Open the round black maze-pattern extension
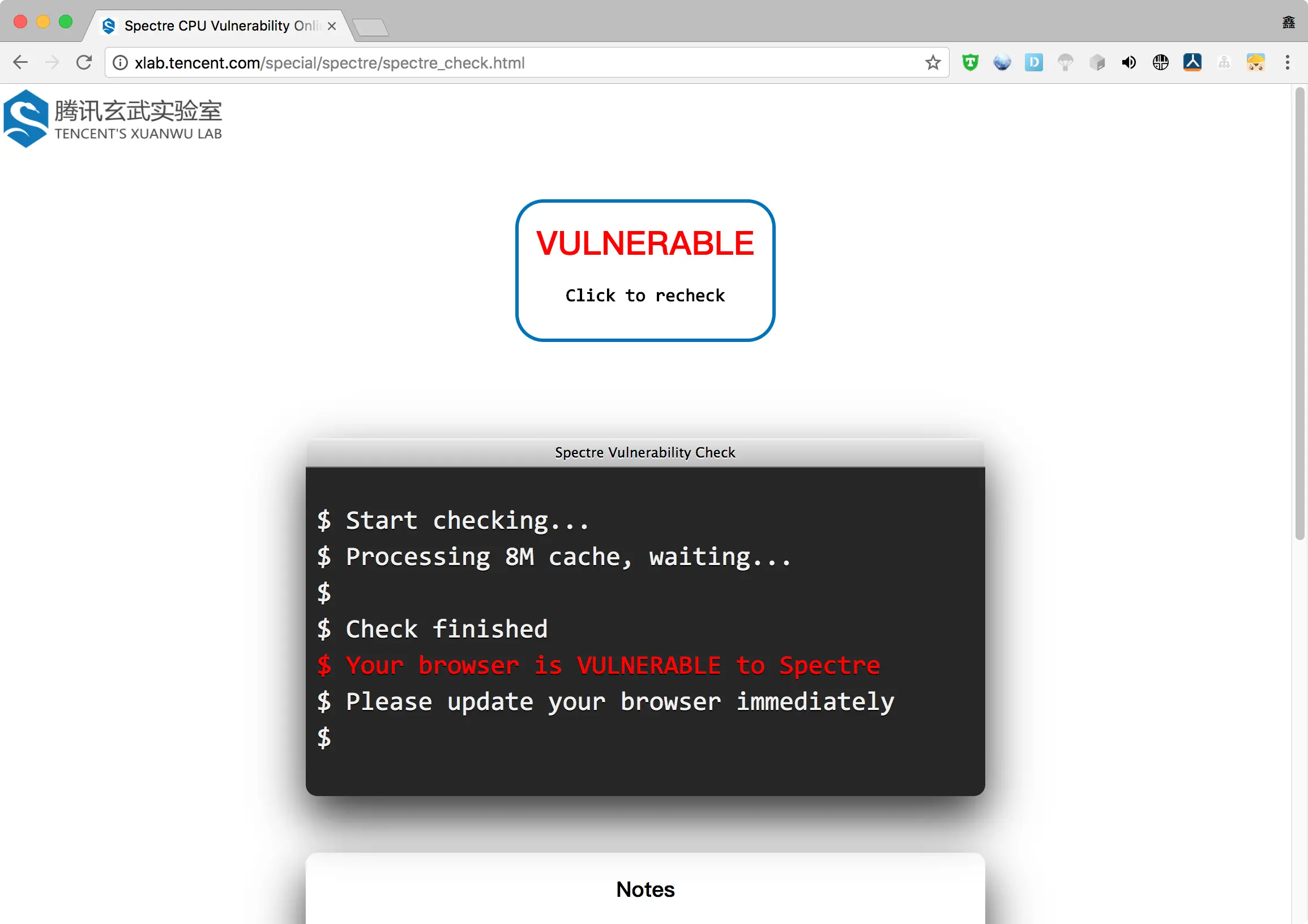The height and width of the screenshot is (924, 1308). (1160, 62)
